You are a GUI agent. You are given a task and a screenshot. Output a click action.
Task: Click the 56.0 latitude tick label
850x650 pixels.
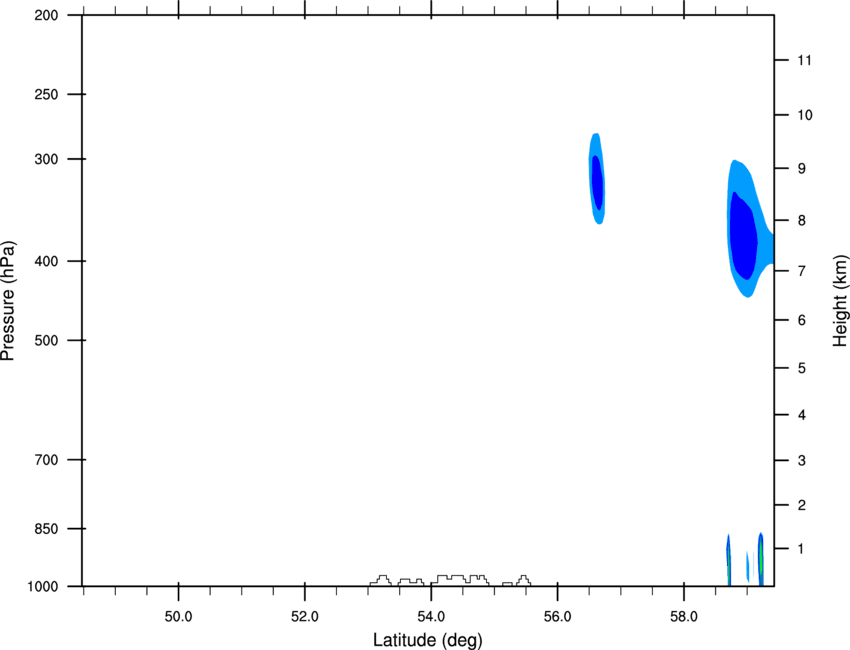(x=557, y=617)
